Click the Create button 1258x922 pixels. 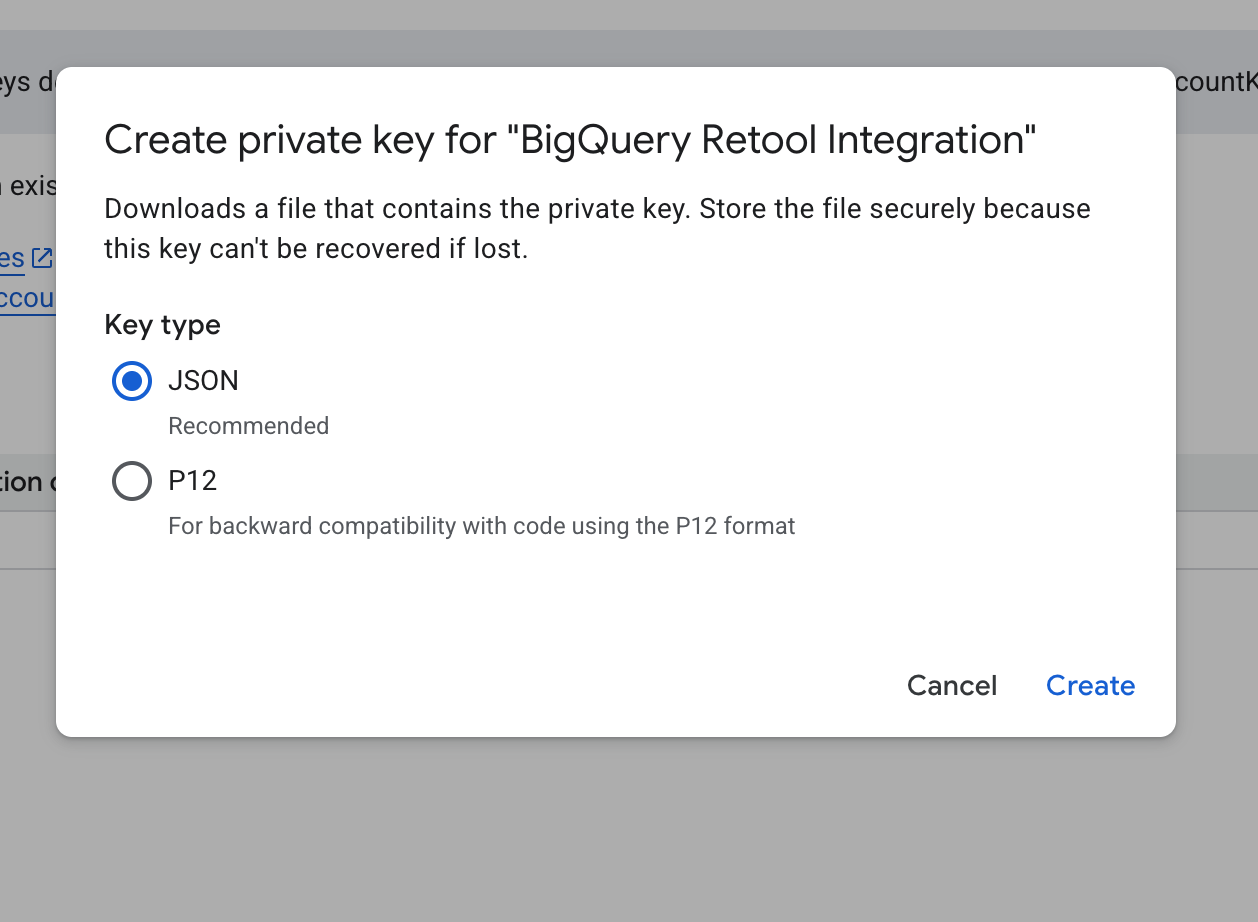(1090, 685)
